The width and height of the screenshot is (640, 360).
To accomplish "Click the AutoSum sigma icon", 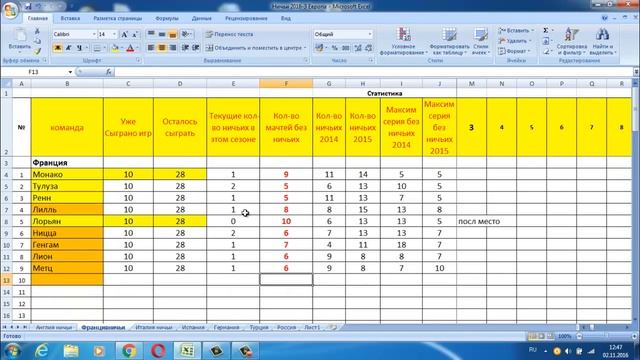I will (x=546, y=31).
